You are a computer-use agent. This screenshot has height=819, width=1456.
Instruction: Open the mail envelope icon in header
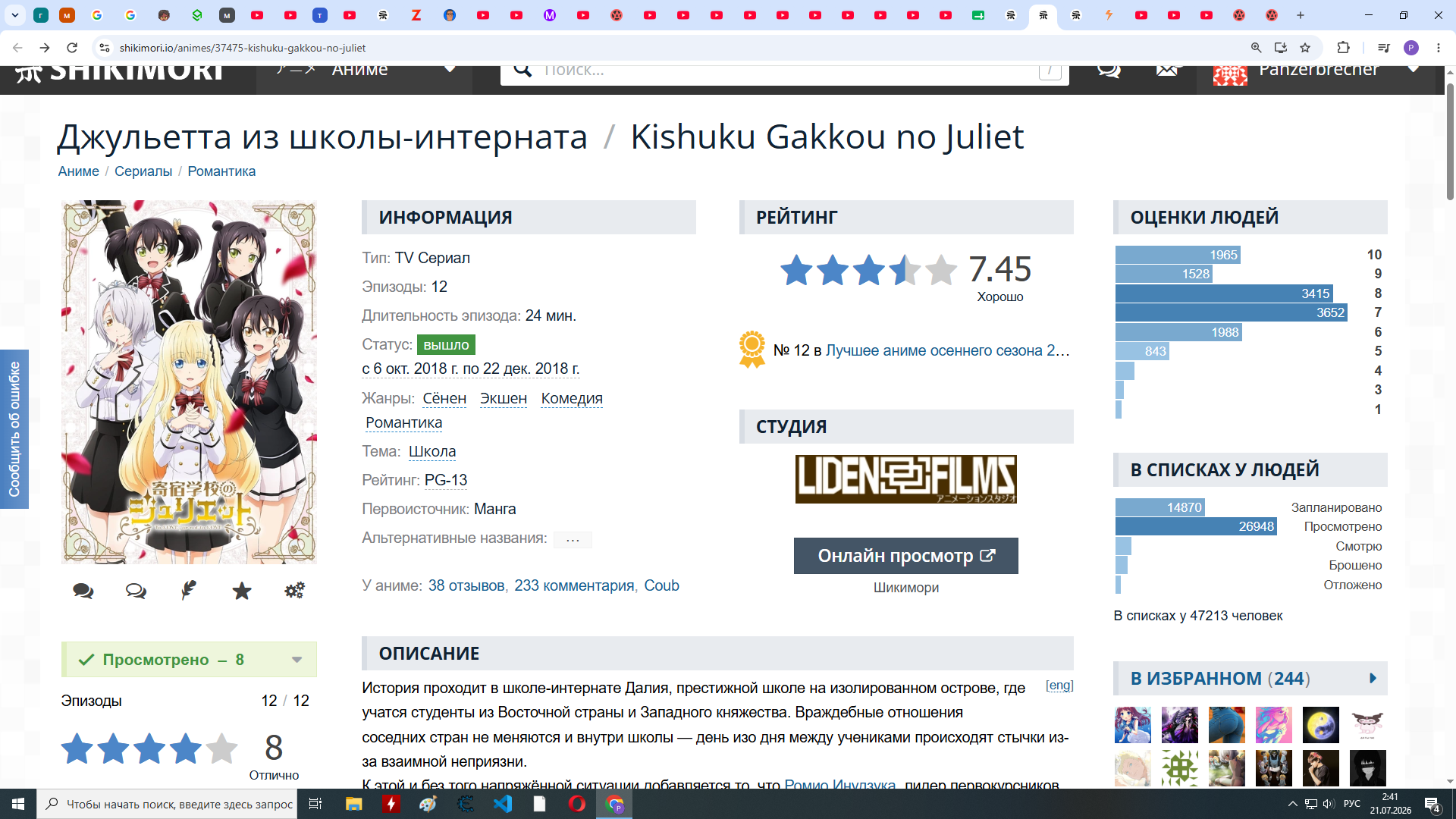1168,70
